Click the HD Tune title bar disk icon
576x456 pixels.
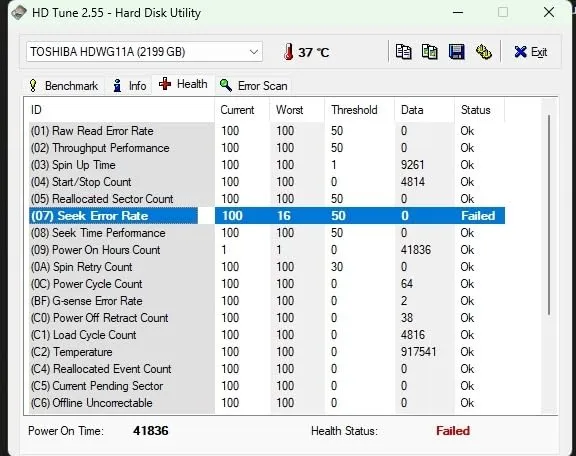(x=19, y=12)
